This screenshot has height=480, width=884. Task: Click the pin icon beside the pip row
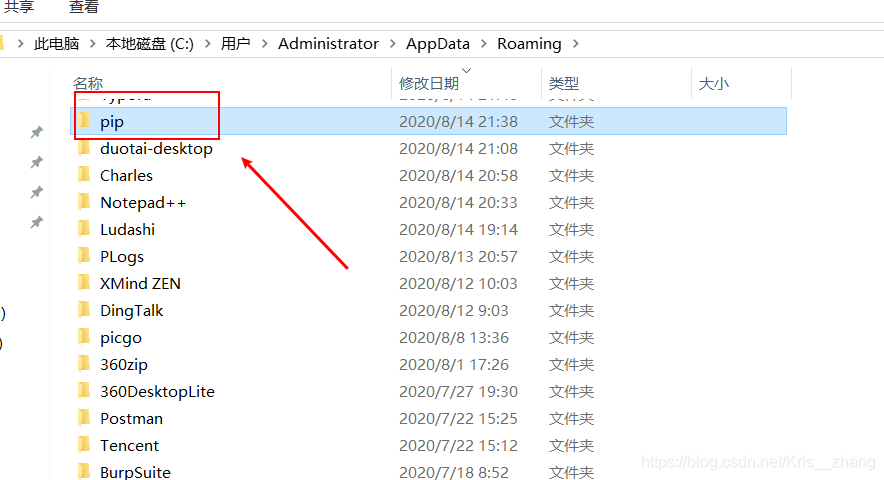pyautogui.click(x=37, y=133)
